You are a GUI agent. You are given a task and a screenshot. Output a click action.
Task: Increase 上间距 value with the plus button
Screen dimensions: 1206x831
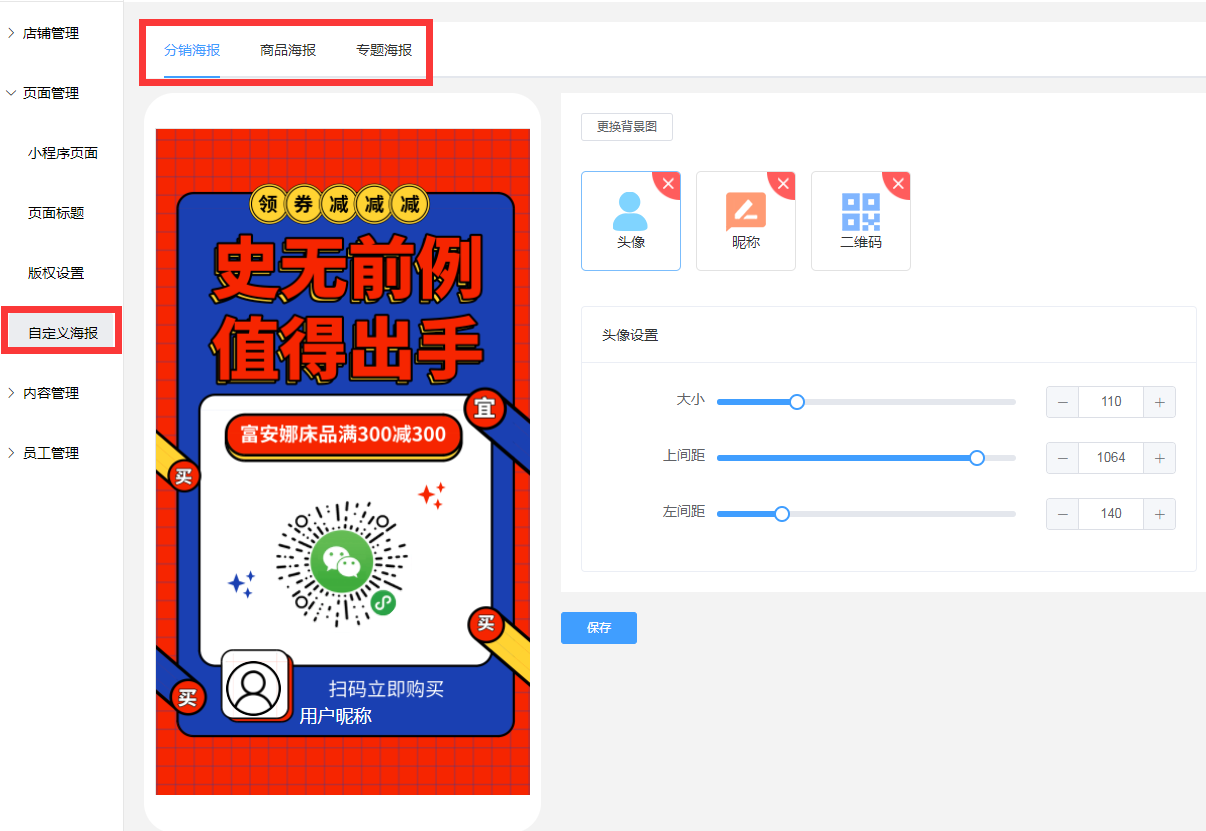1159,458
